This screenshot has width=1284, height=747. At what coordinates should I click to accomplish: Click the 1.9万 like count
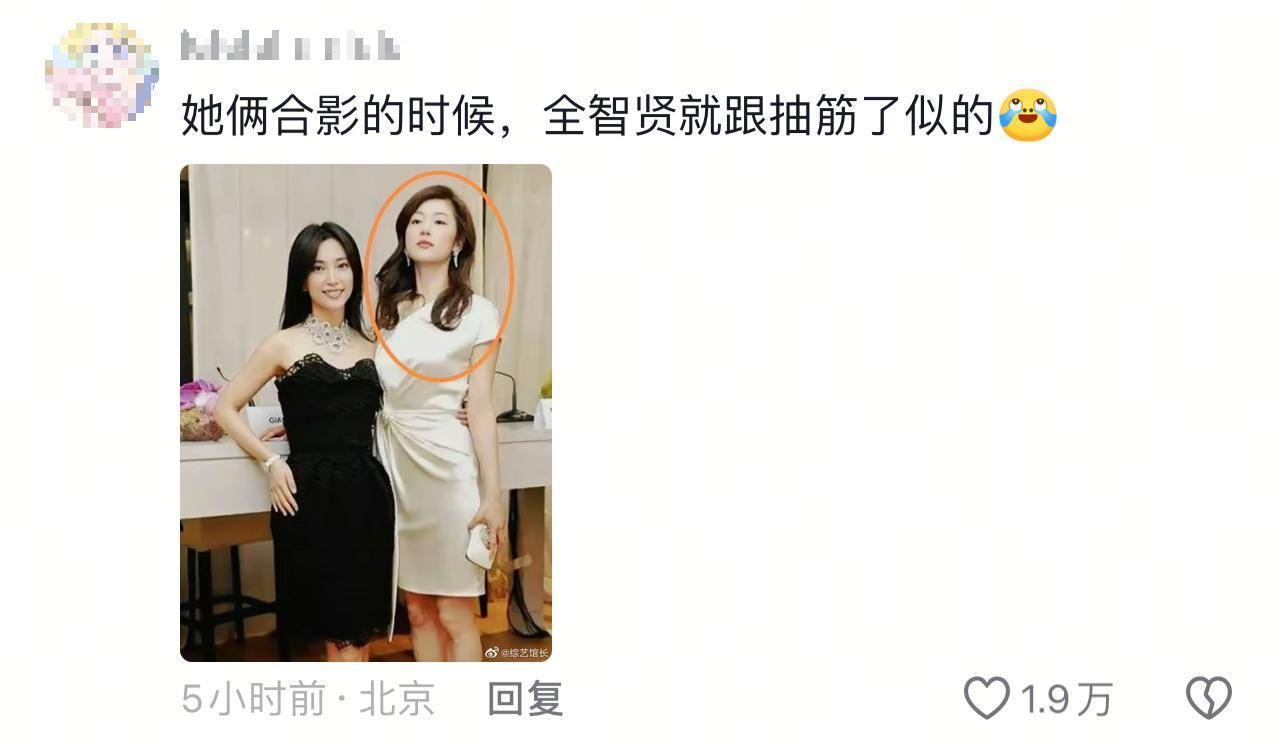(1066, 699)
